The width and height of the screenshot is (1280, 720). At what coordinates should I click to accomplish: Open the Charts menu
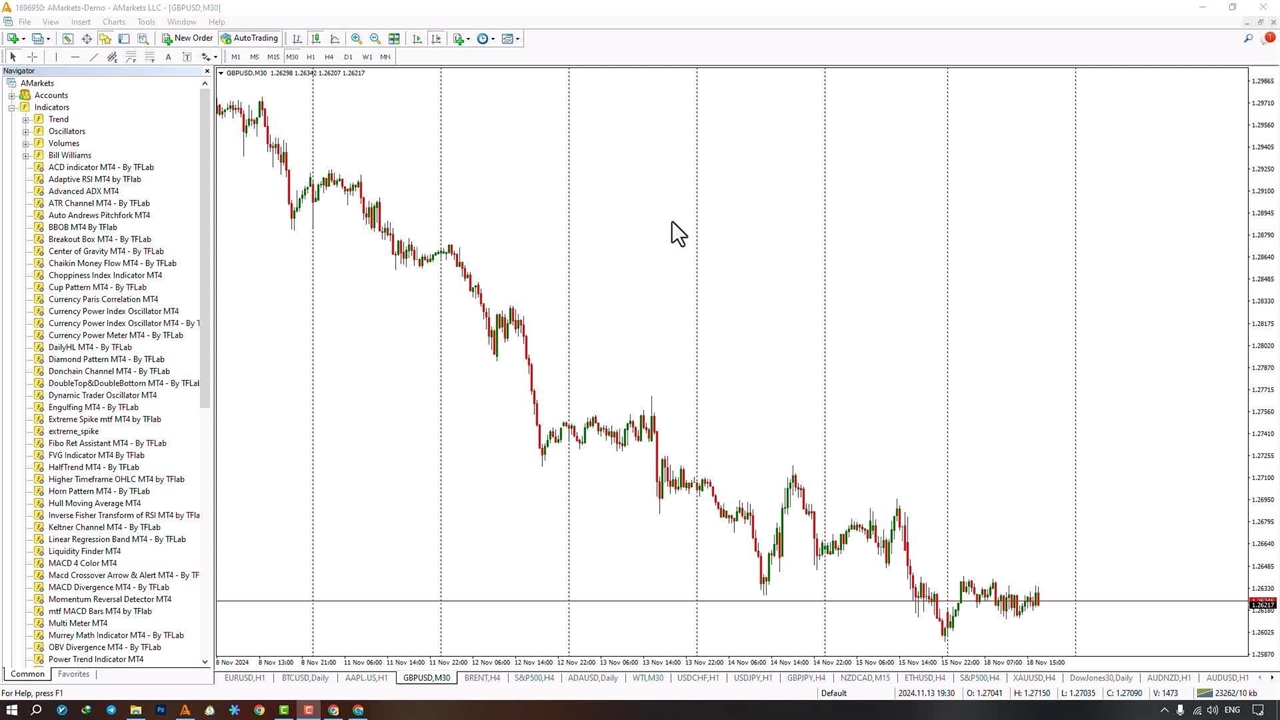pos(114,22)
